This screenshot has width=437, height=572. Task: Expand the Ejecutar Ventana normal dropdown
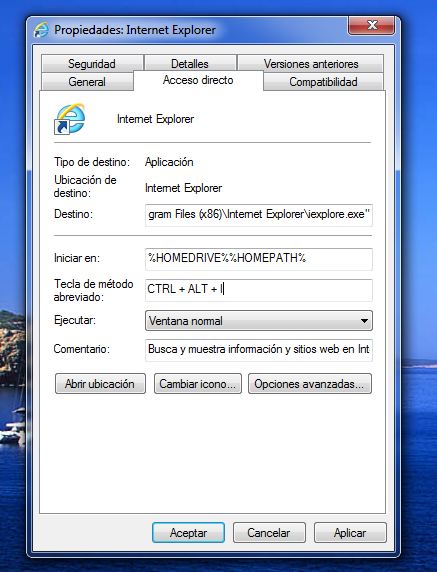(259, 321)
